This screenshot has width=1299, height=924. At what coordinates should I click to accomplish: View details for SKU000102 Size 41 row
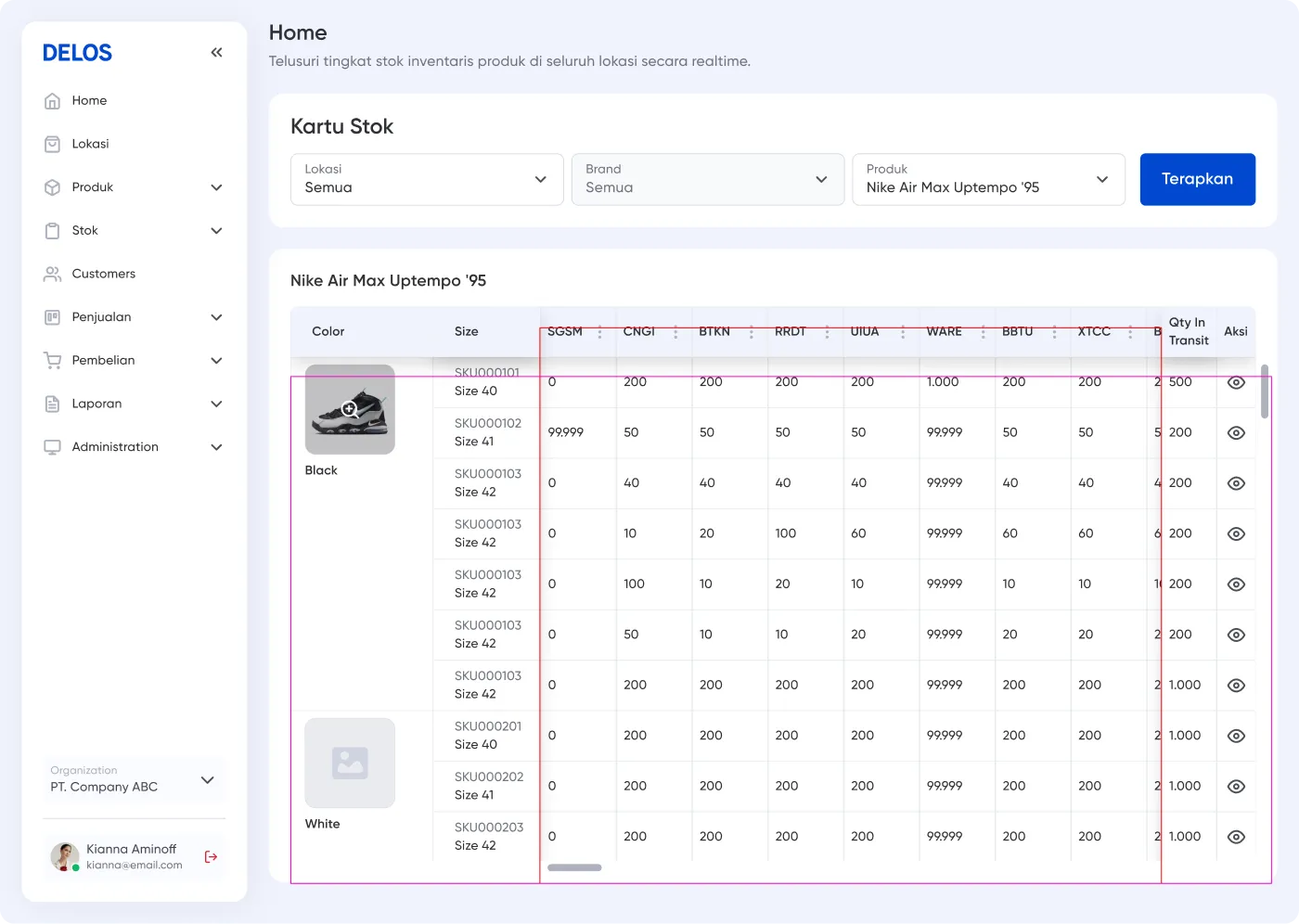[x=1236, y=433]
